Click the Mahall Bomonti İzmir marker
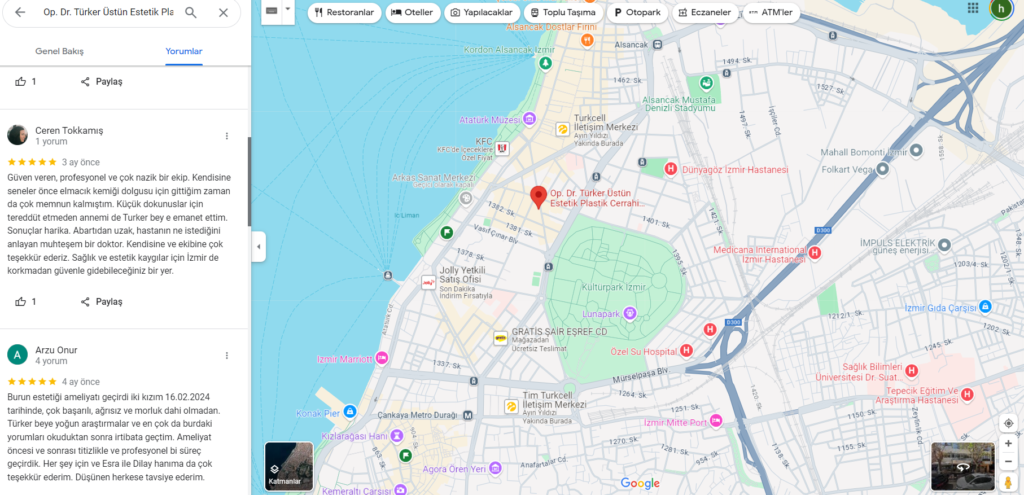 916,151
